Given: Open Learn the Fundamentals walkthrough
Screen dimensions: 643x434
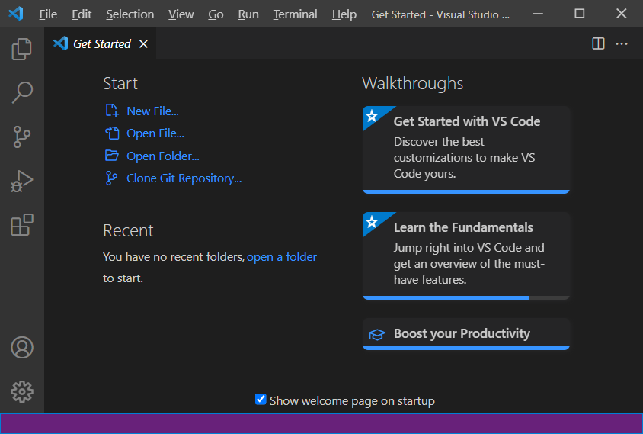Looking at the screenshot, I should click(x=466, y=256).
